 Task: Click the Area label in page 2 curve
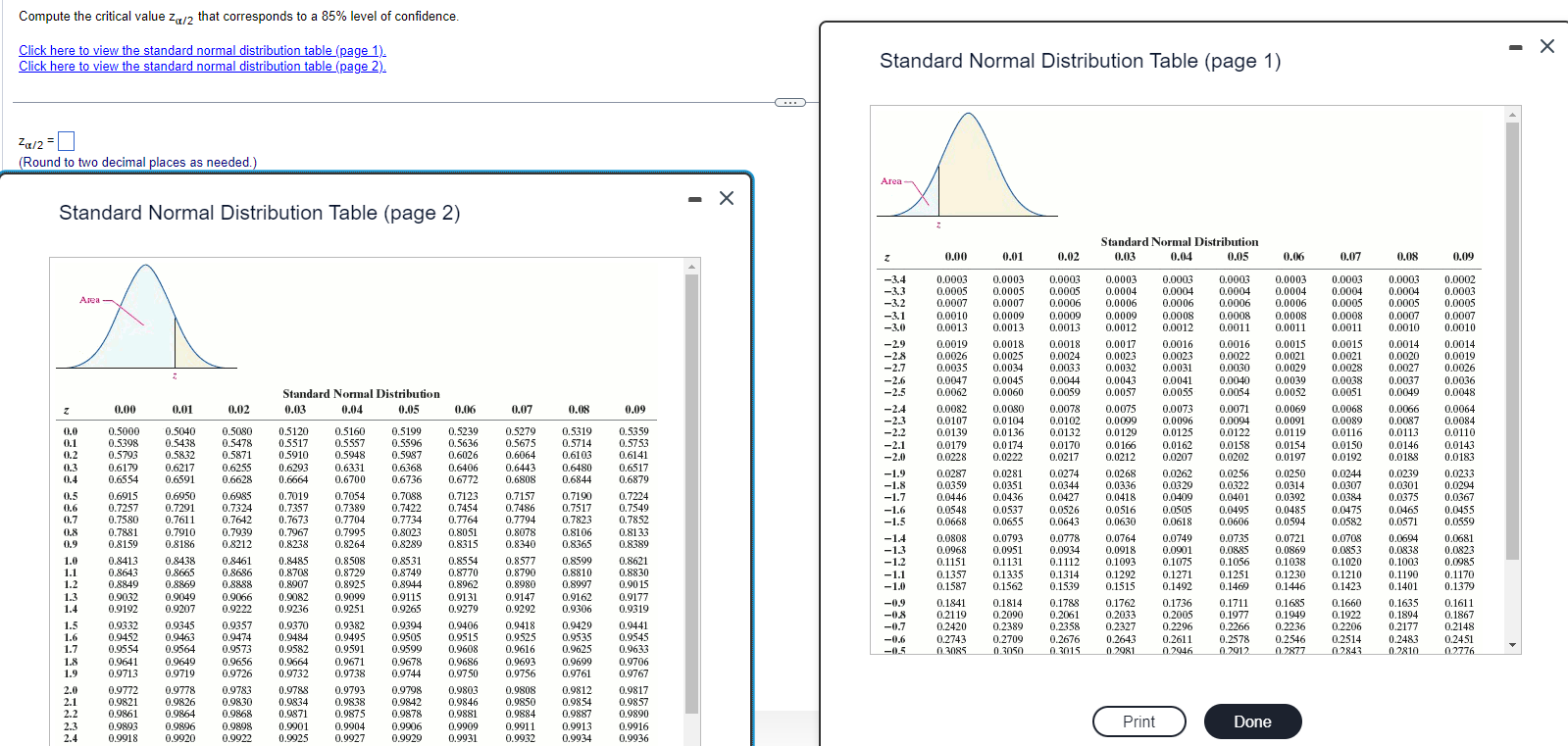click(x=89, y=299)
